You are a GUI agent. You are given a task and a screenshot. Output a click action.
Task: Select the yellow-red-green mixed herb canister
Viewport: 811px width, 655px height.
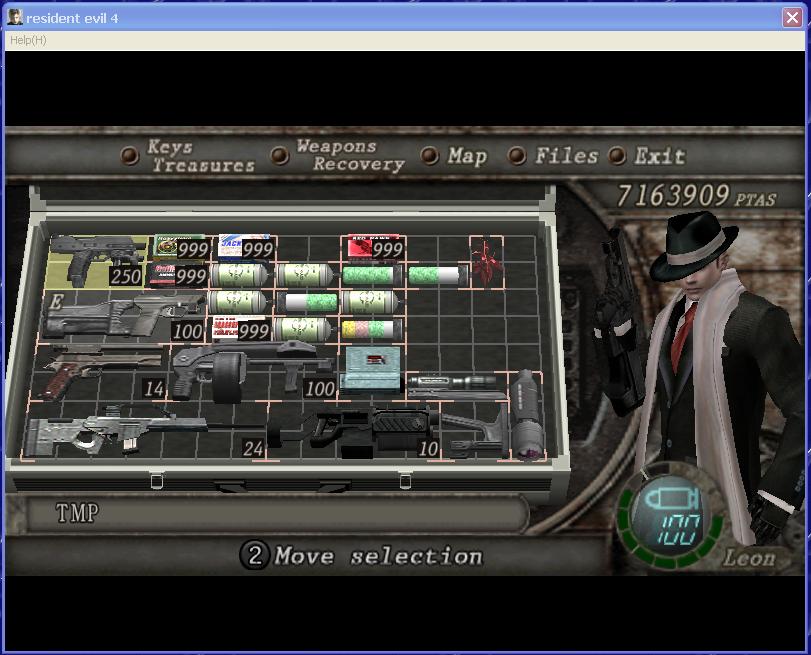click(x=370, y=329)
